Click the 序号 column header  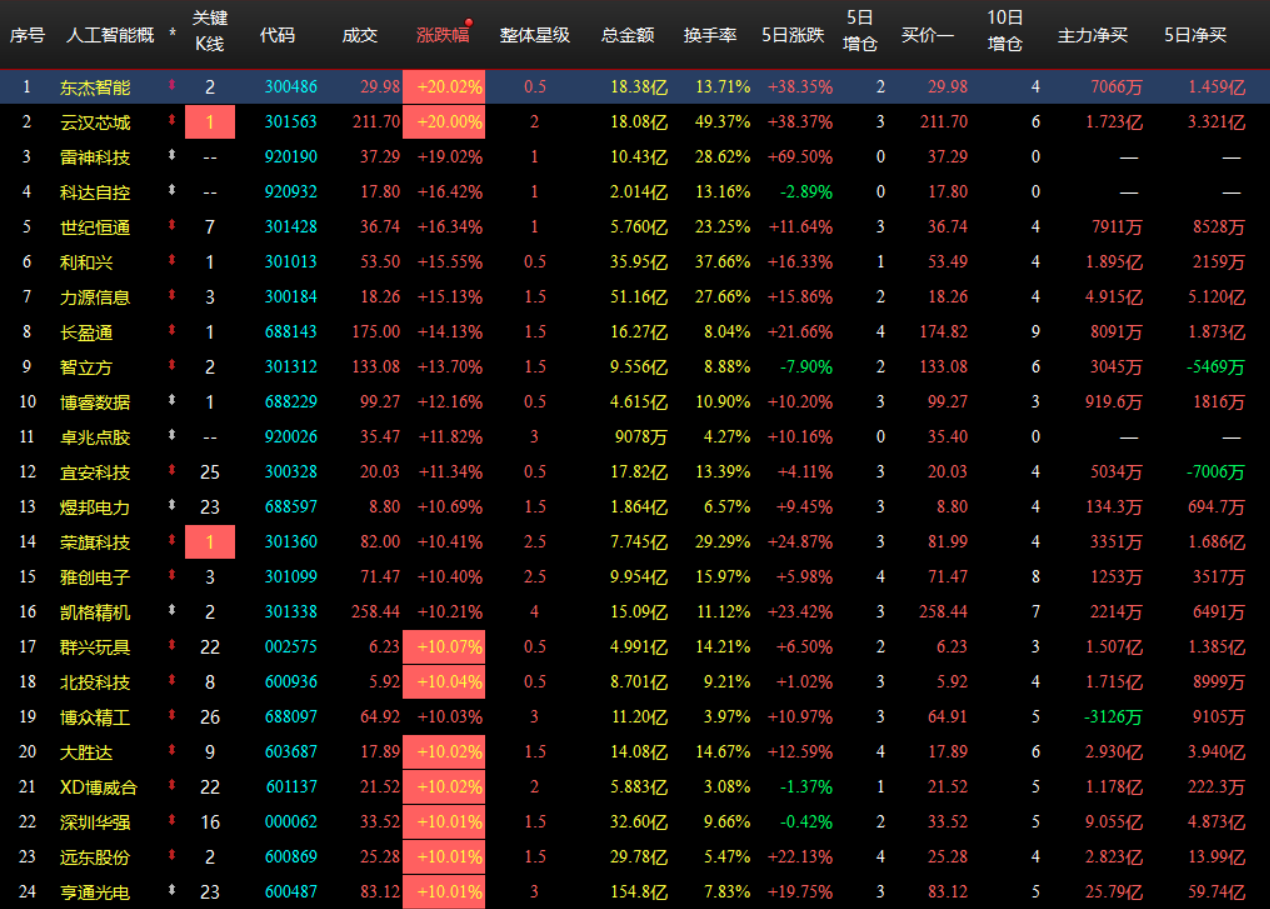pos(27,35)
